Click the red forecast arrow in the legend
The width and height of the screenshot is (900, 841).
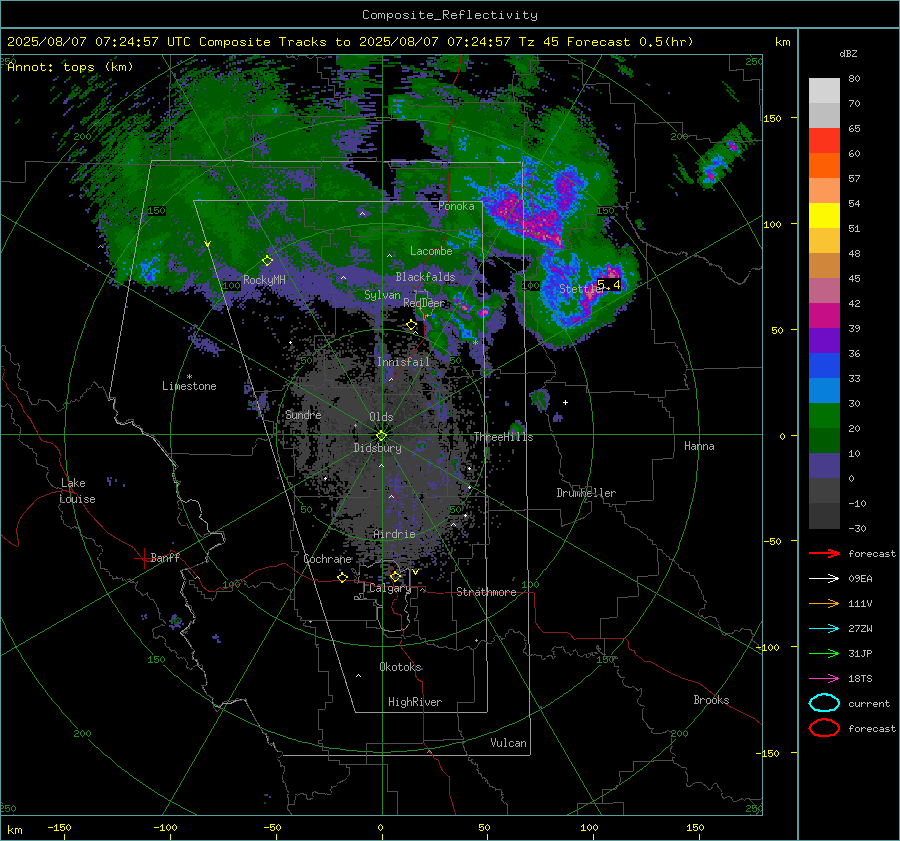point(824,553)
